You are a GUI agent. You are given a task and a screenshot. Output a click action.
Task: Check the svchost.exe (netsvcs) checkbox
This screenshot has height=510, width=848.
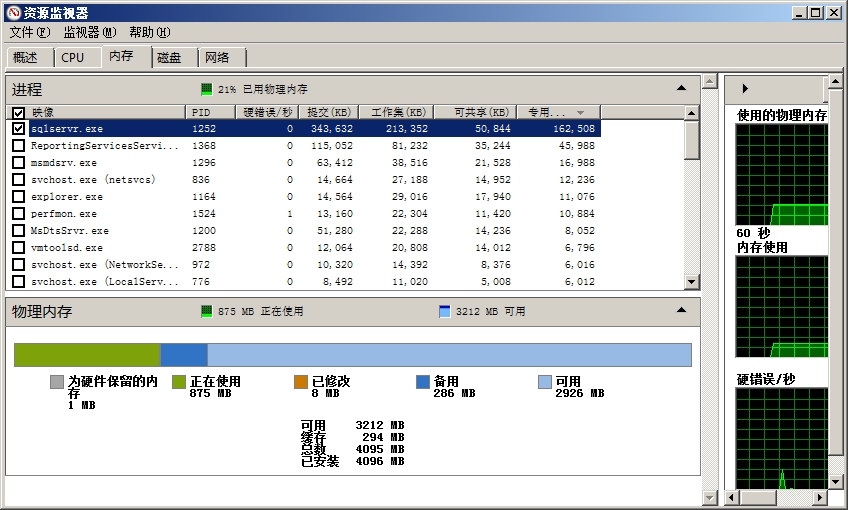coord(18,179)
